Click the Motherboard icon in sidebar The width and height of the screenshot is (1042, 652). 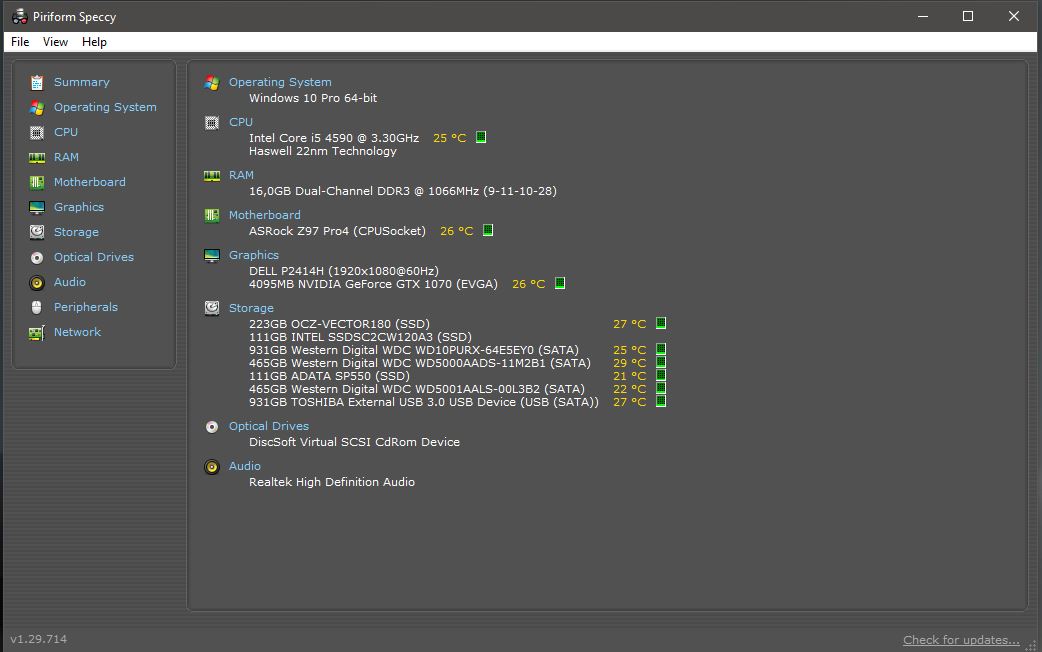tap(37, 182)
